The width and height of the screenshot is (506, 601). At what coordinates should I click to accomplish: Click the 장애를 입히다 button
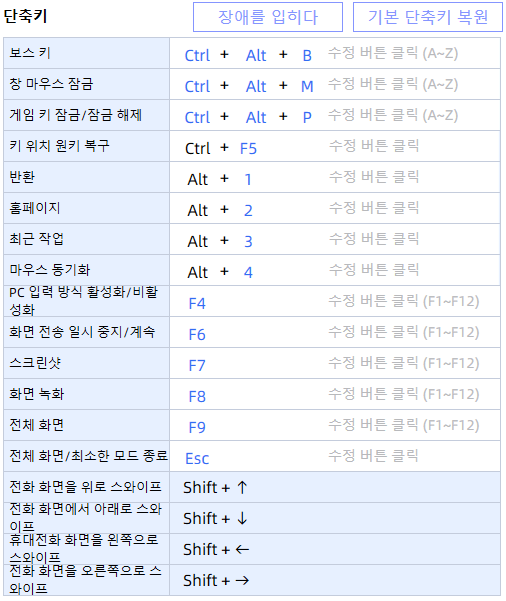(268, 17)
